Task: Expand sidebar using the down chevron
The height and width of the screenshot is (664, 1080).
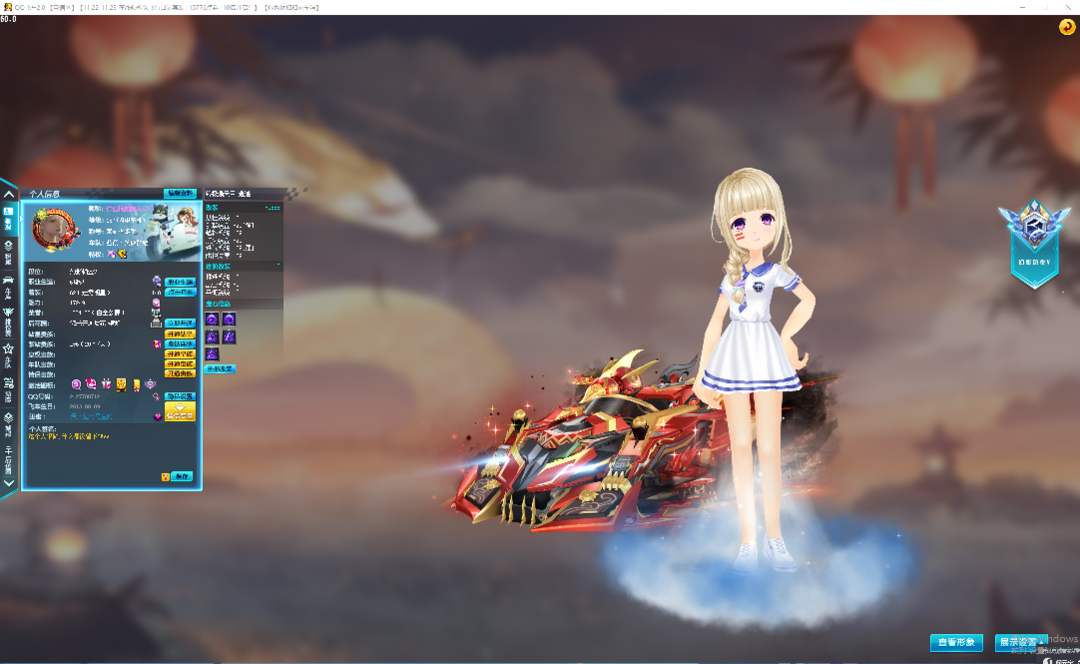Action: [x=9, y=483]
